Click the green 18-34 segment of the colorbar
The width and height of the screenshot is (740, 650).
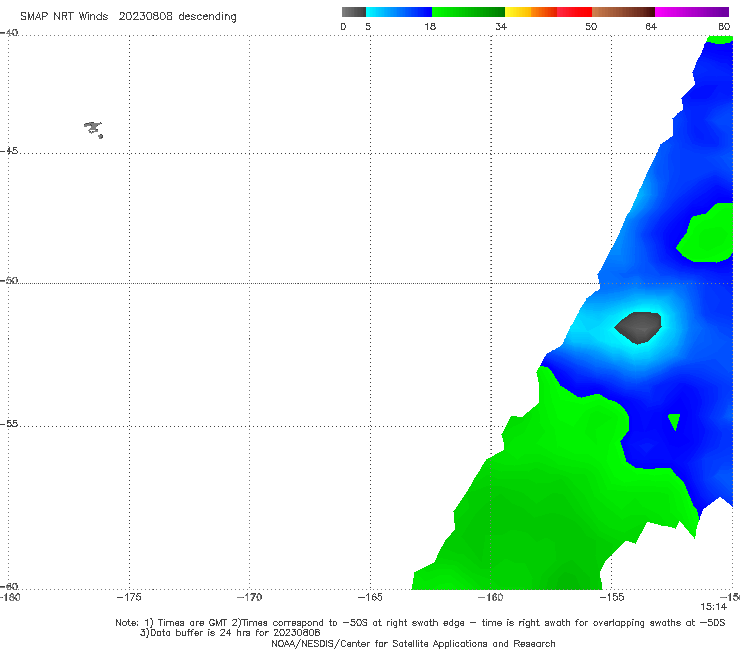[x=468, y=12]
